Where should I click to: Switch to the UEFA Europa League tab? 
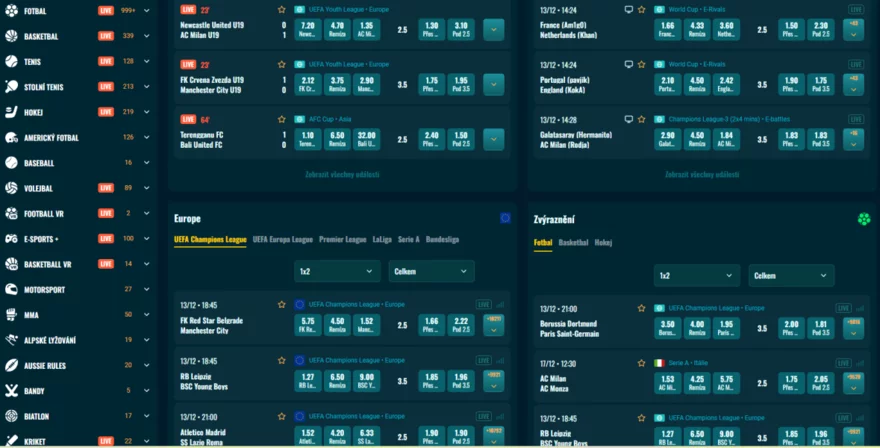(283, 240)
